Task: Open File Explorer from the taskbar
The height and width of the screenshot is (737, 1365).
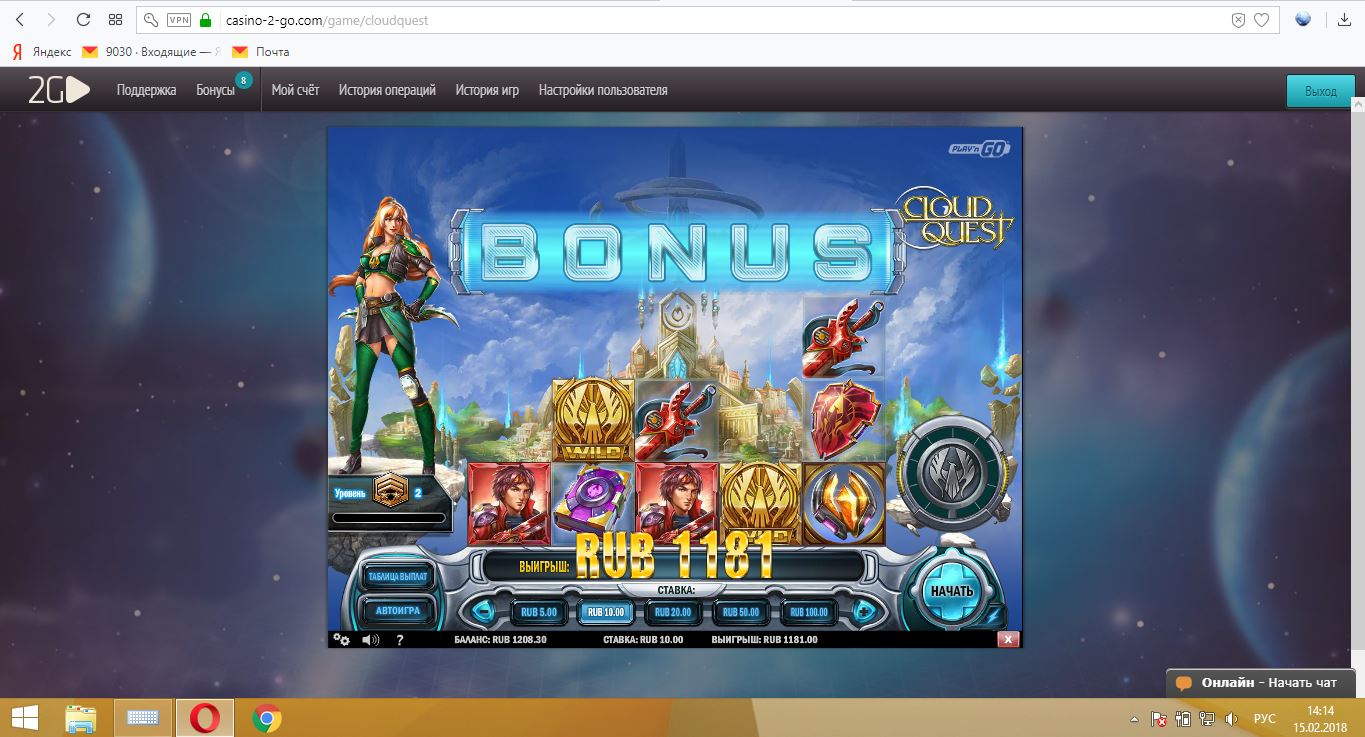Action: [x=81, y=718]
